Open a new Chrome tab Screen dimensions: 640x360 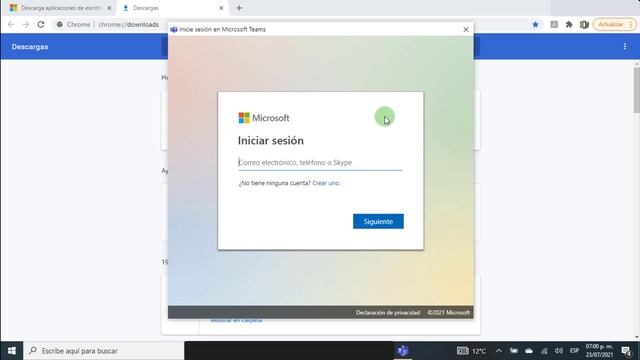pos(239,8)
